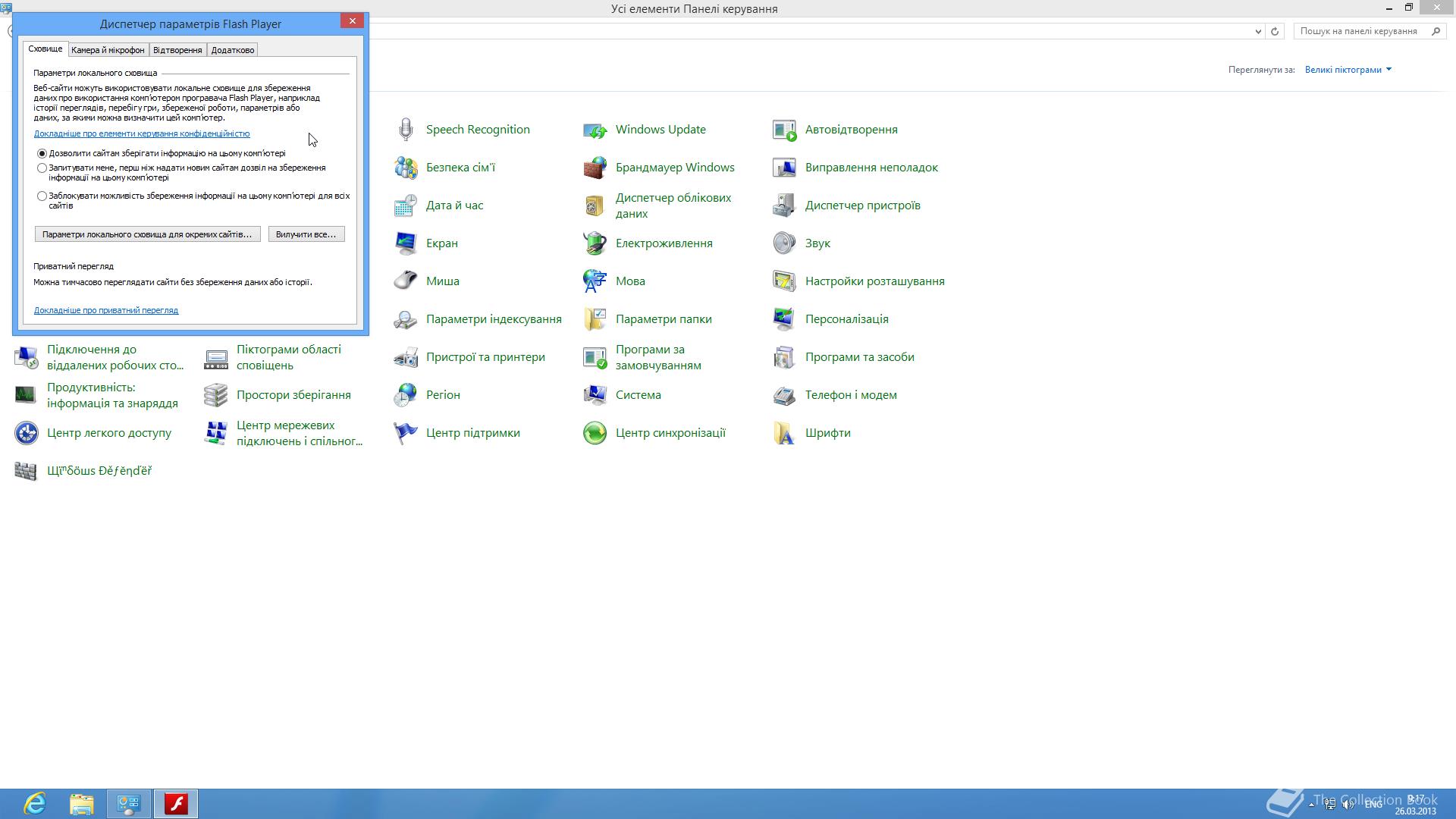Open the Миша mouse icon
The width and height of the screenshot is (1456, 819).
pyautogui.click(x=406, y=281)
